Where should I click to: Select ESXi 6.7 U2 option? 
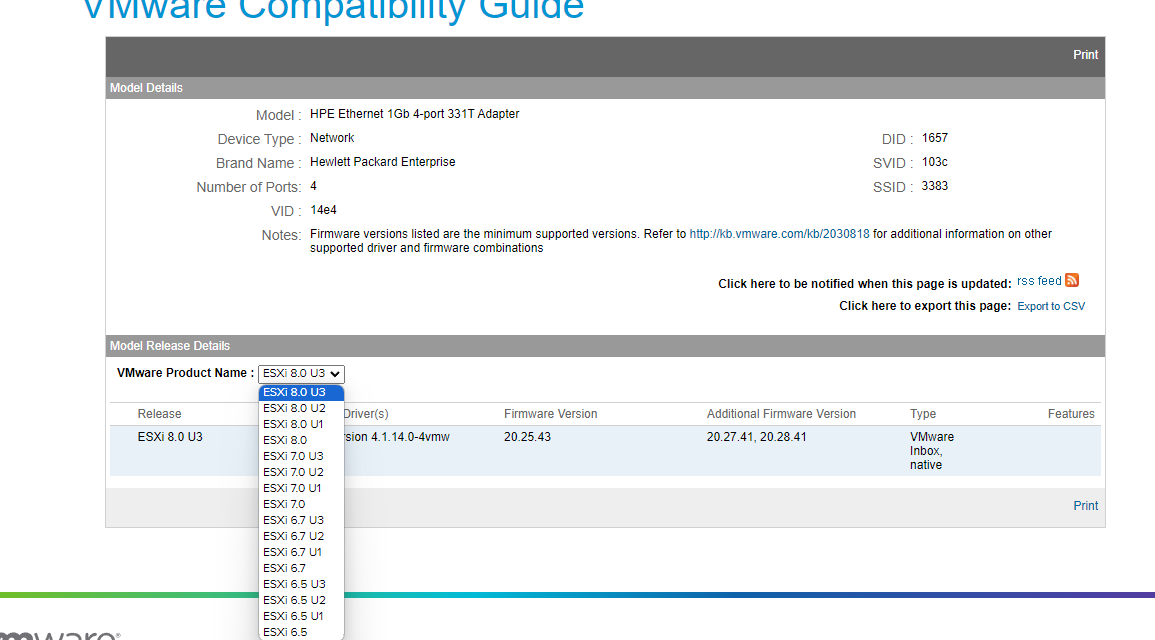301,536
